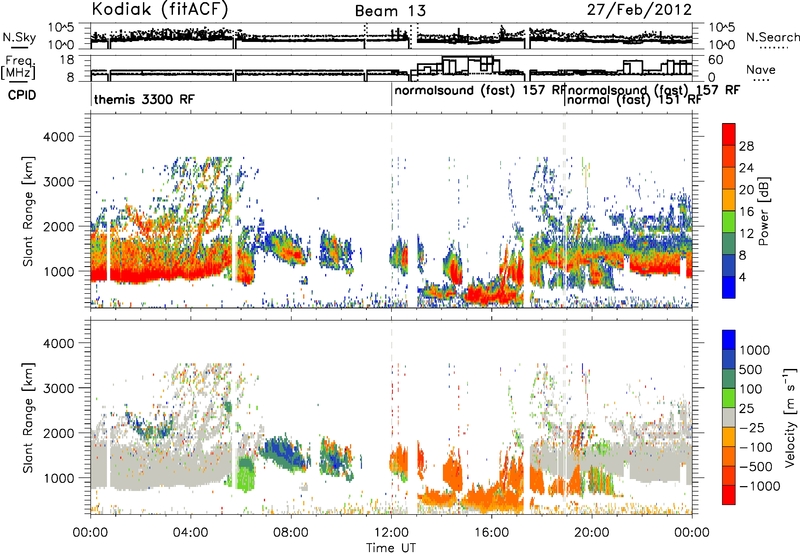Click the dashed 12:00 marker in power panel
This screenshot has height=554, width=800.
pyautogui.click(x=391, y=212)
